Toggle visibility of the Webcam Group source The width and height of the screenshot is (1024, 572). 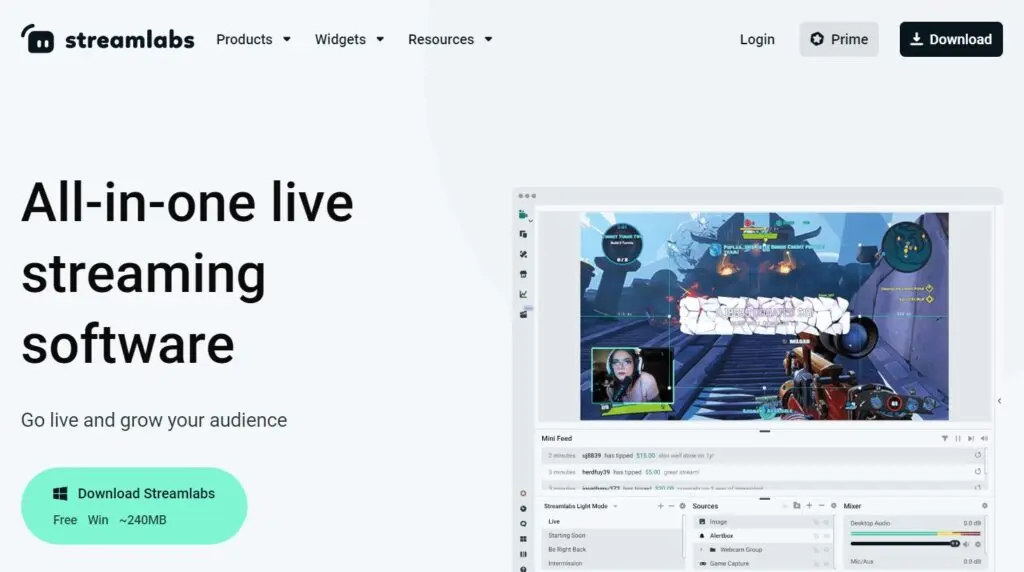(826, 550)
